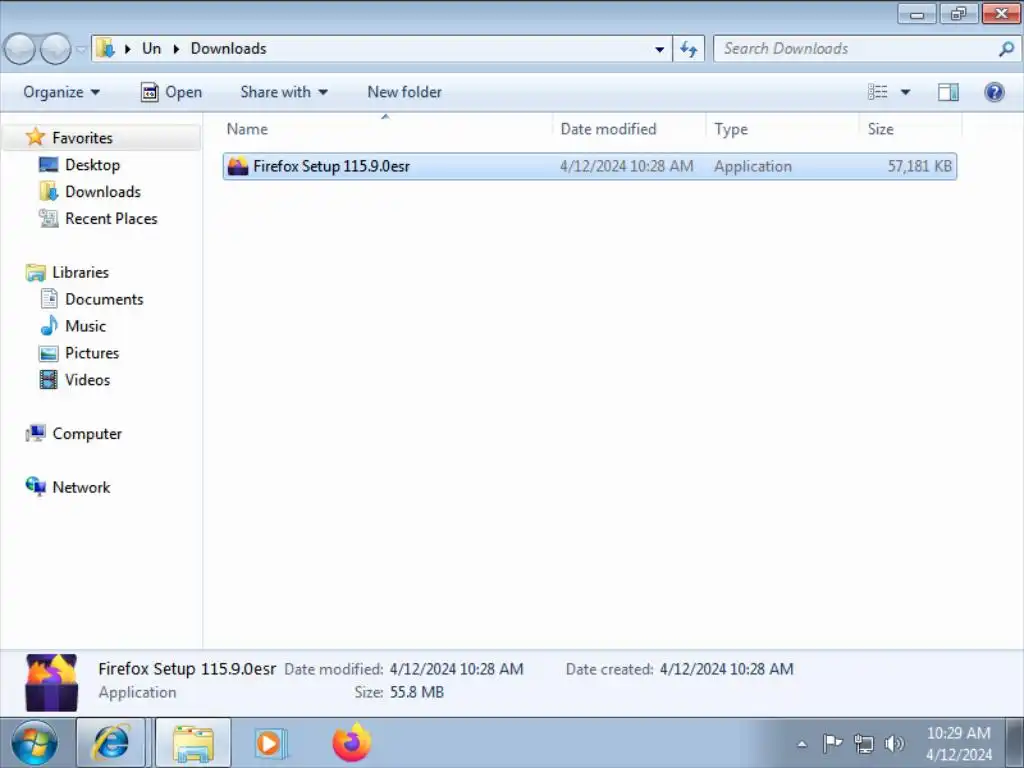Image resolution: width=1024 pixels, height=768 pixels.
Task: Open the Videos library
Action: [88, 379]
